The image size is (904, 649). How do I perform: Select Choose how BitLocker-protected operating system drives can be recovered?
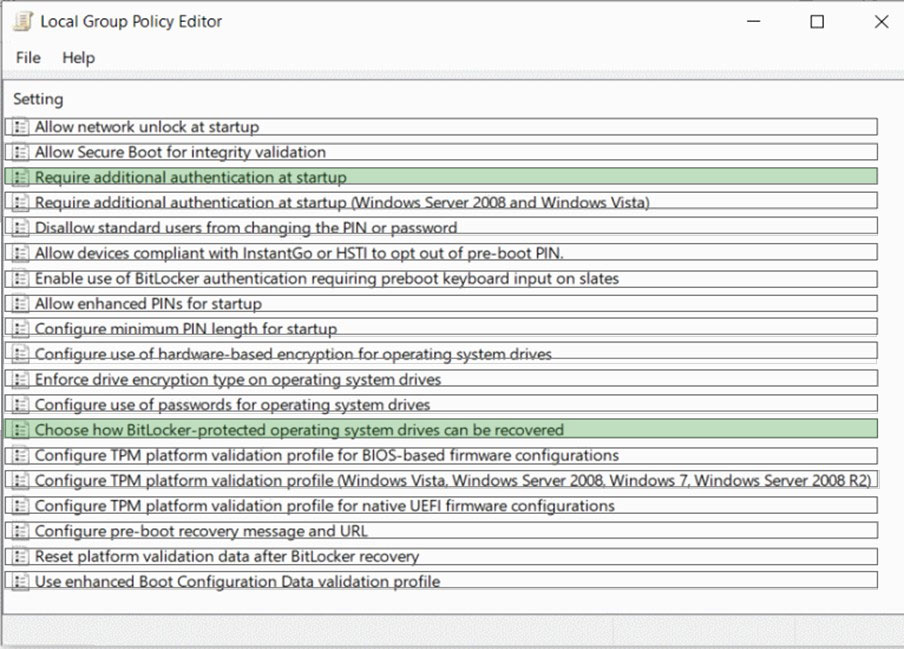coord(441,429)
